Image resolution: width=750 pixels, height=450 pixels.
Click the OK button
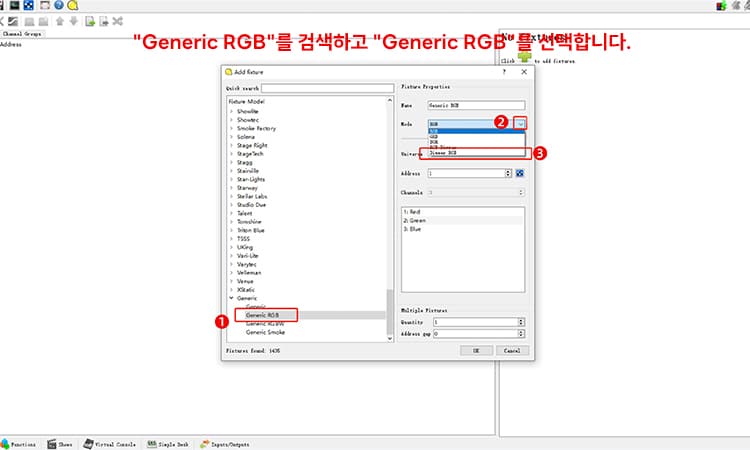(476, 351)
